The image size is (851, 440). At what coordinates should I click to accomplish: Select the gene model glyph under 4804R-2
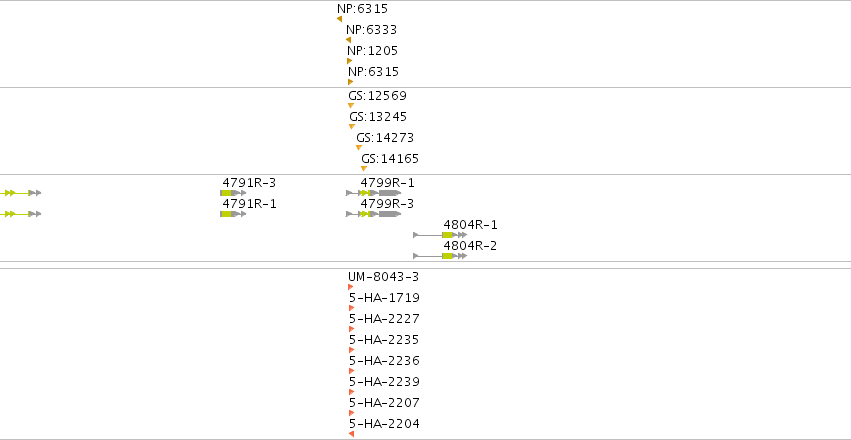point(440,256)
